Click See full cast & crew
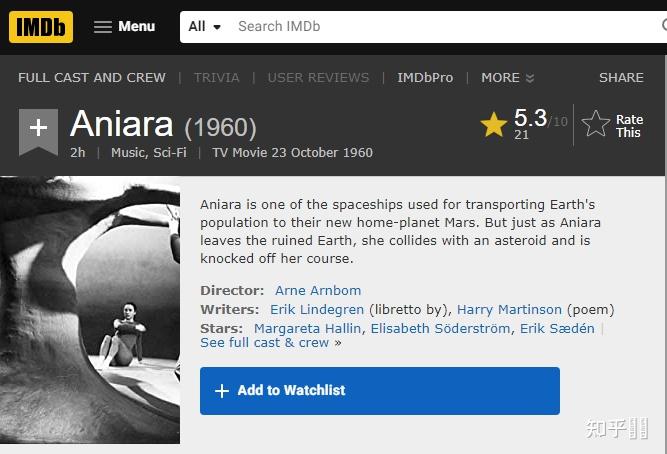Viewport: 667px width, 454px height. [265, 342]
